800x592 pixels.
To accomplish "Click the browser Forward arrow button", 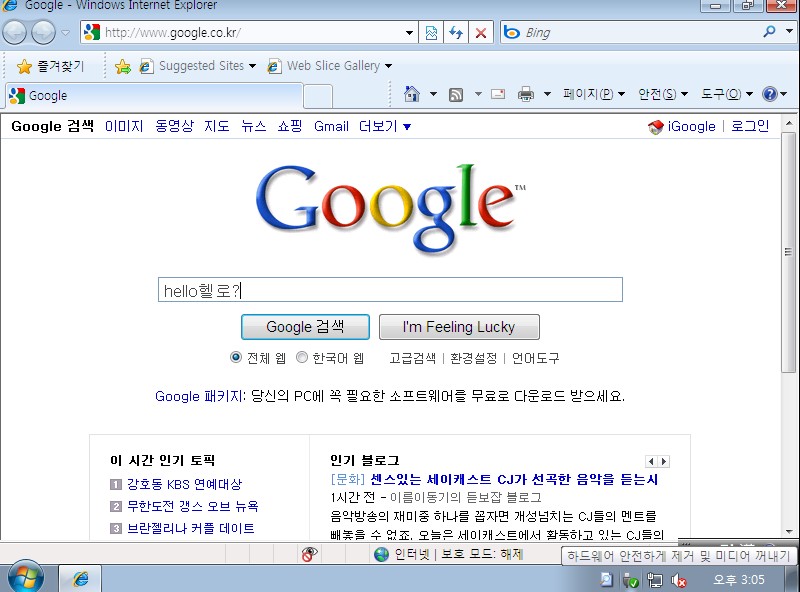I will pyautogui.click(x=43, y=33).
